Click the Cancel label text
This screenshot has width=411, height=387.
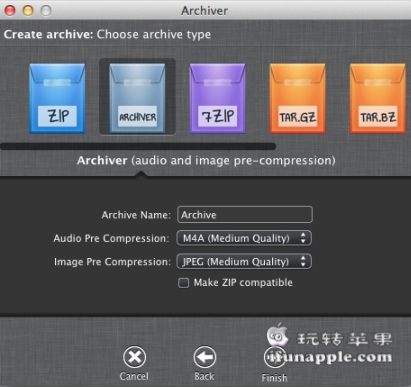[134, 376]
